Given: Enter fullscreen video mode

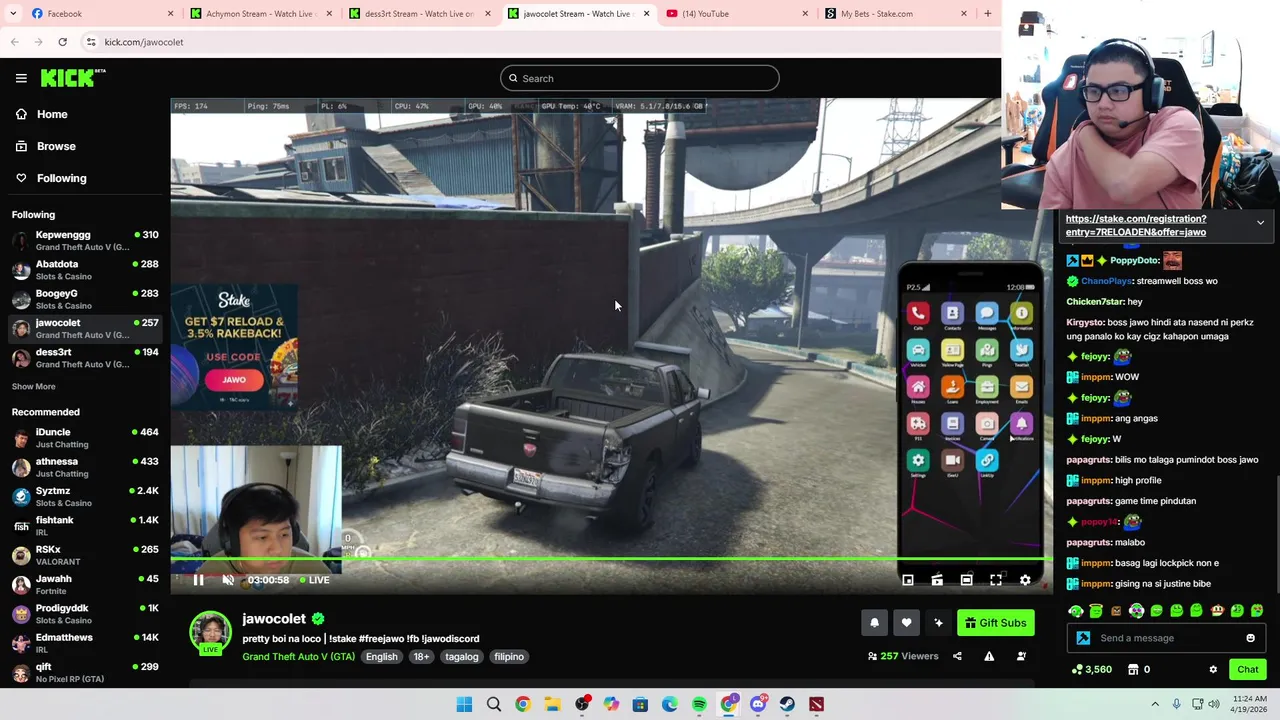Looking at the screenshot, I should [x=996, y=580].
